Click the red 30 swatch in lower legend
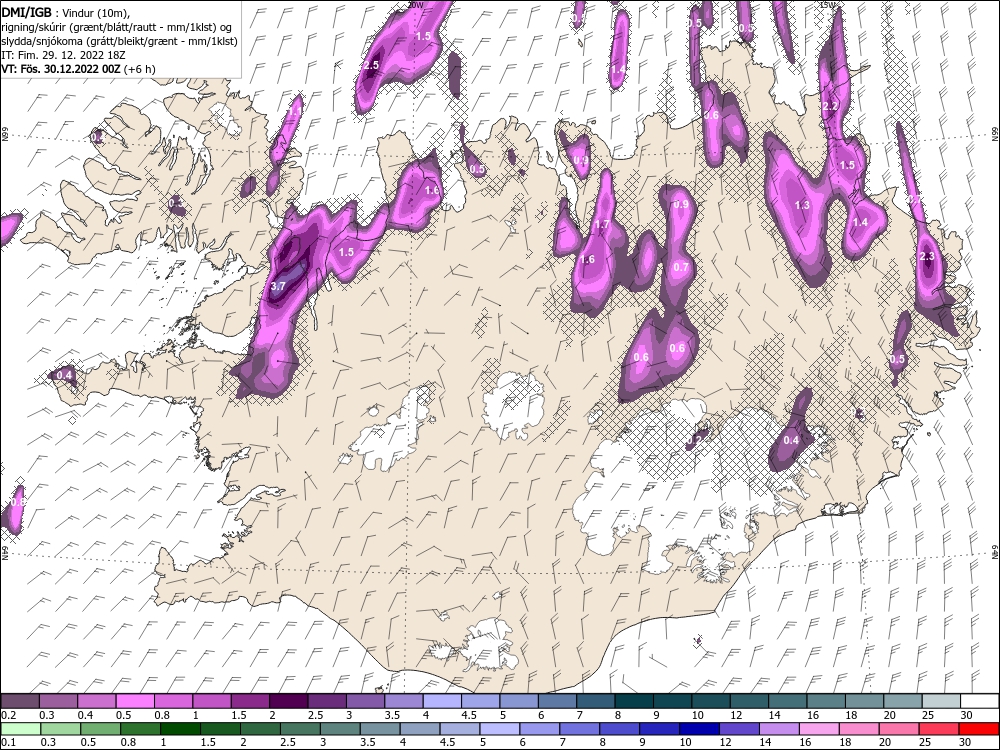Screen dimensions: 1000x750 point(978,730)
